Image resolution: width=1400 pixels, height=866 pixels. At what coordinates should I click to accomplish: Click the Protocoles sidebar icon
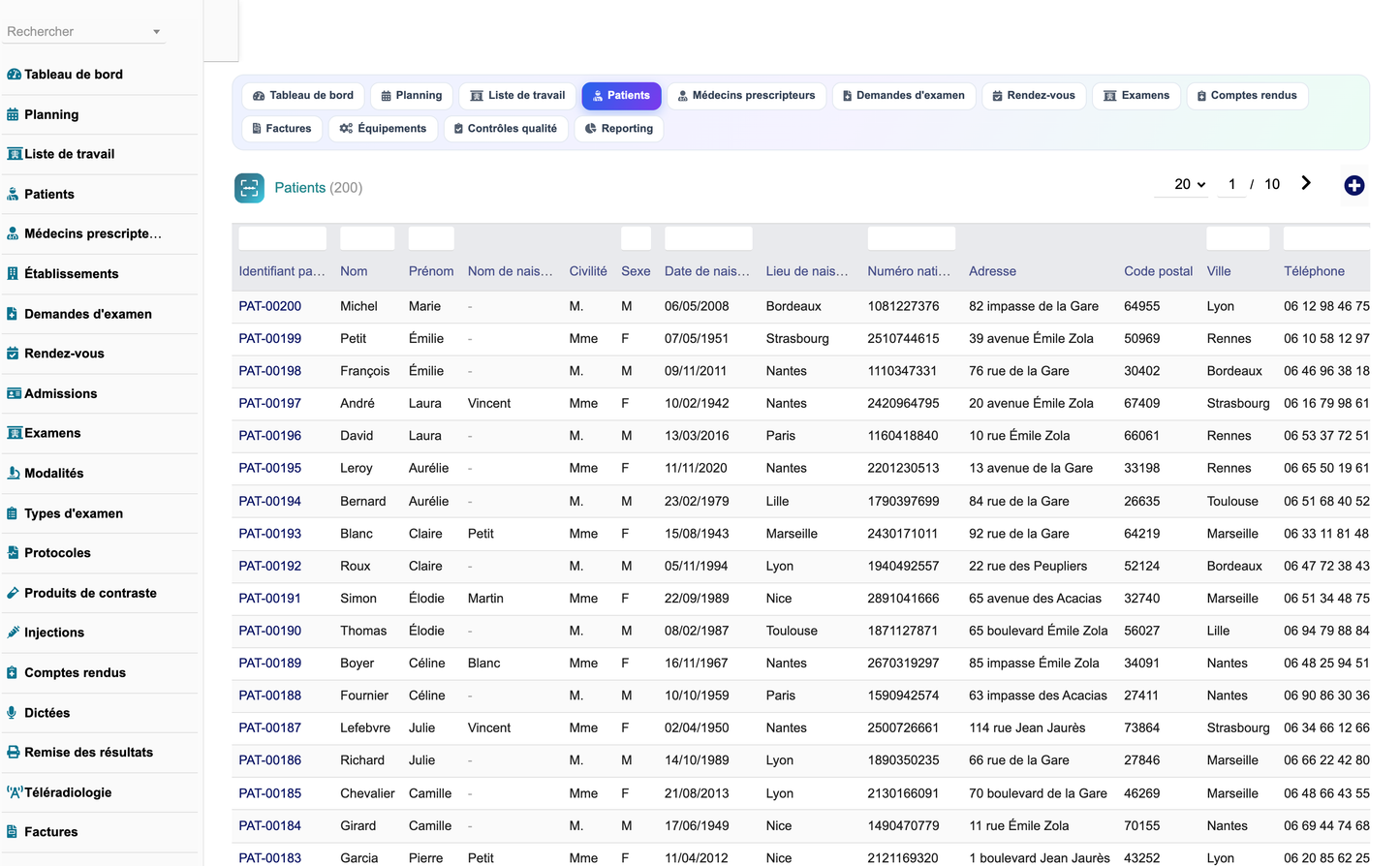(13, 553)
